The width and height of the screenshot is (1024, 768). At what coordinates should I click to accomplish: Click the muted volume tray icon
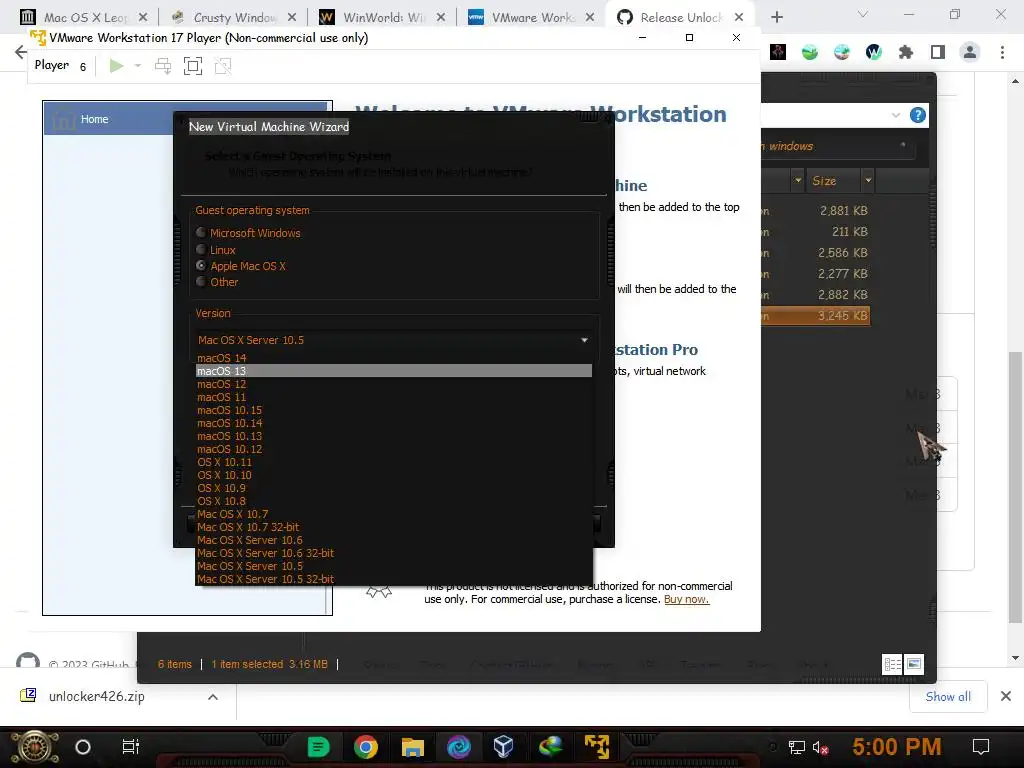point(821,747)
